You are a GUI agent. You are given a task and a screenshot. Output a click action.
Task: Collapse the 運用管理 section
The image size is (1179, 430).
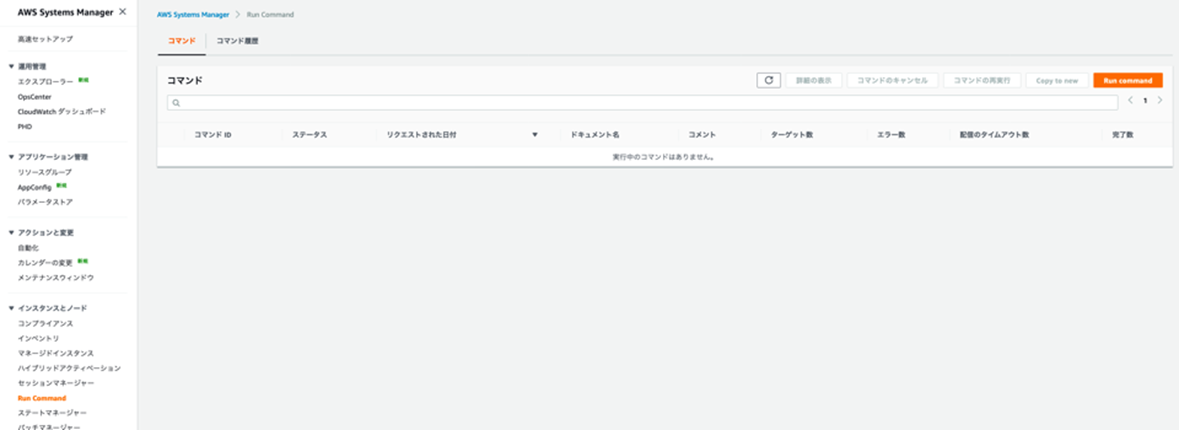tap(11, 66)
